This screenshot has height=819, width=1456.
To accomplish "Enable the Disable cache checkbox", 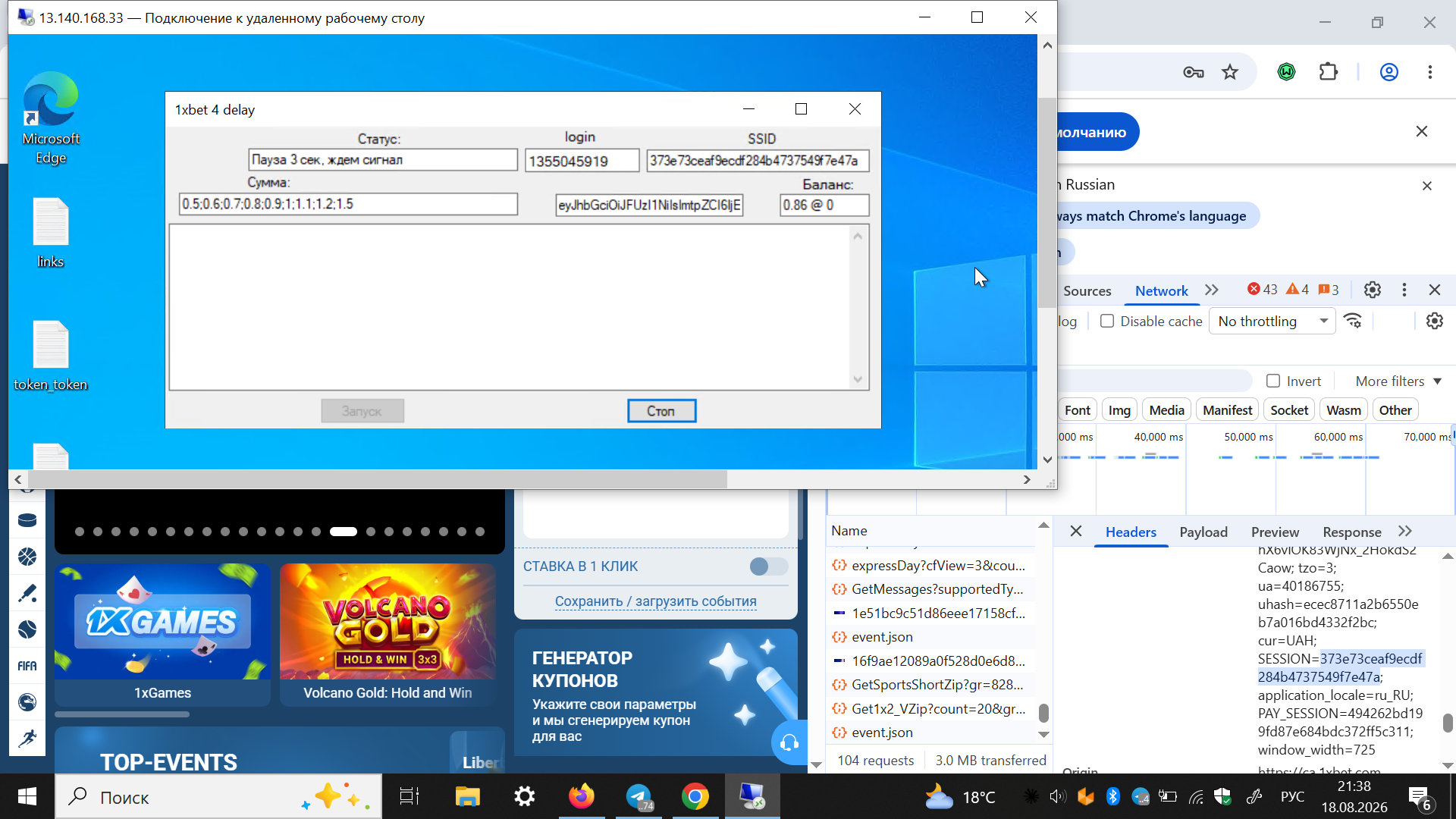I will click(x=1107, y=321).
